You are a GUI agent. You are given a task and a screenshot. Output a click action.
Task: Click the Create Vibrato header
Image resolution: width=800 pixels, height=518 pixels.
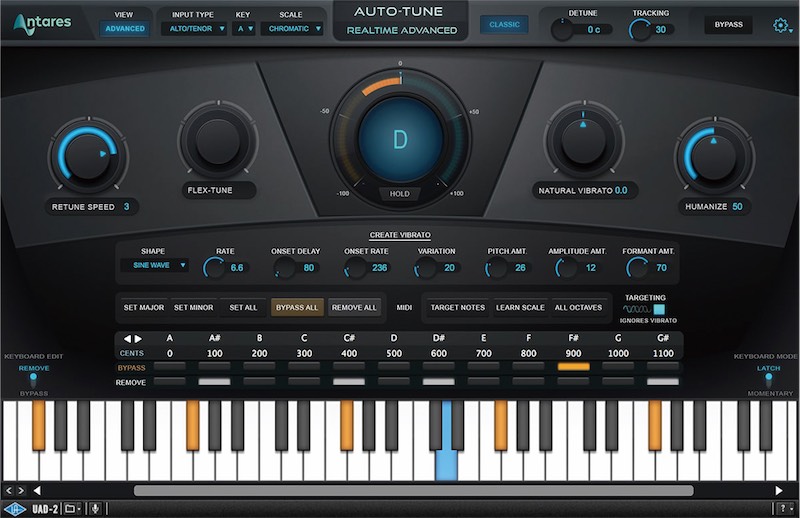(x=400, y=235)
